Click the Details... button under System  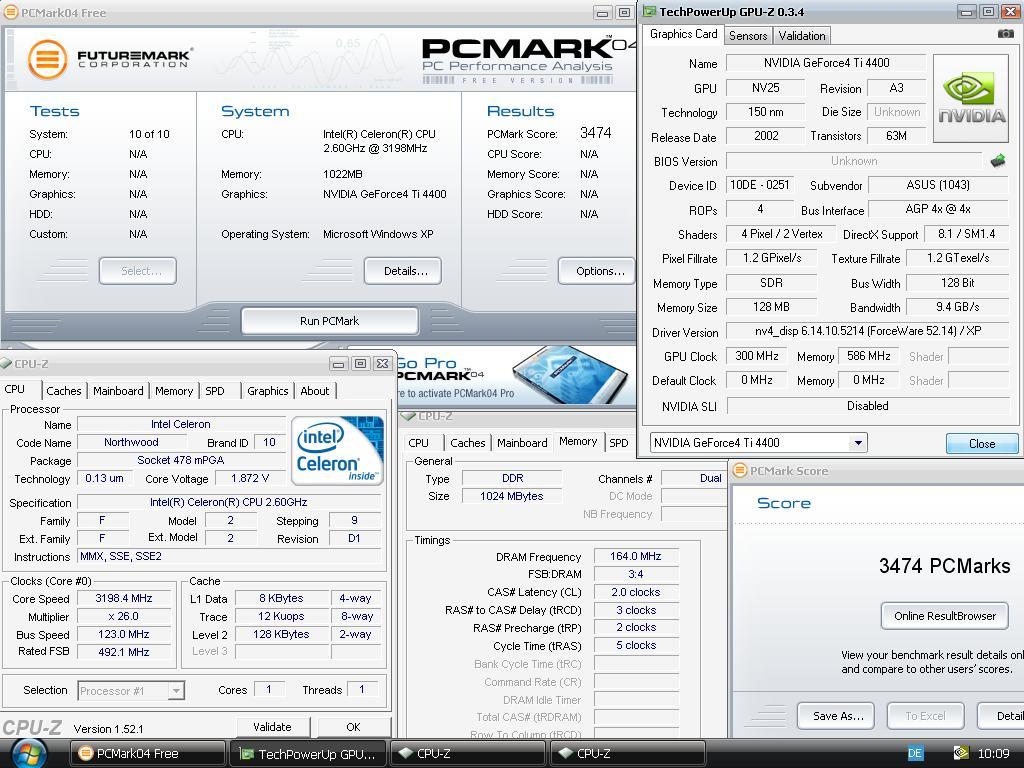(x=403, y=271)
